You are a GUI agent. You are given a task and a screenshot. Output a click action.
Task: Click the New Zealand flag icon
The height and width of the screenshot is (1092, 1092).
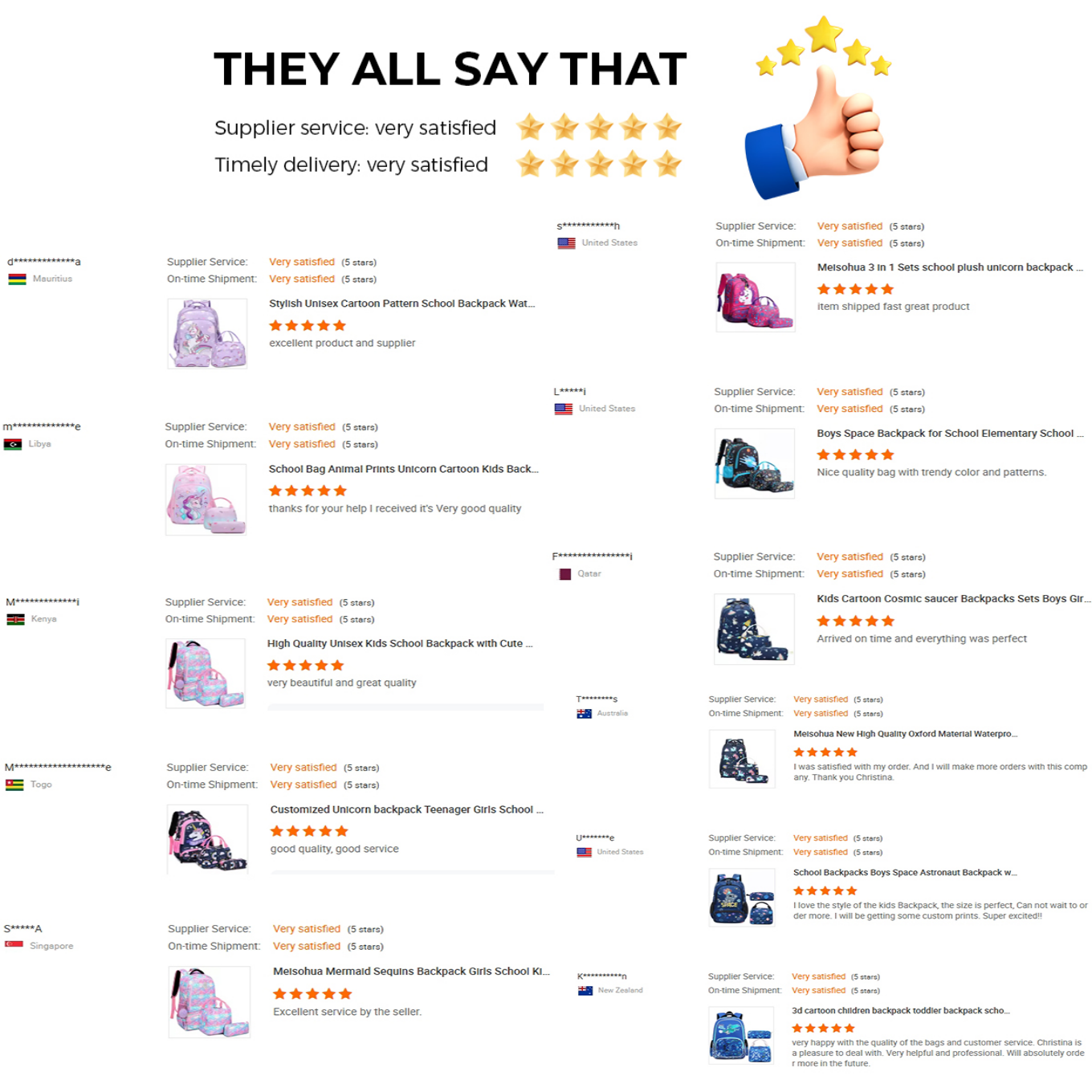point(585,990)
